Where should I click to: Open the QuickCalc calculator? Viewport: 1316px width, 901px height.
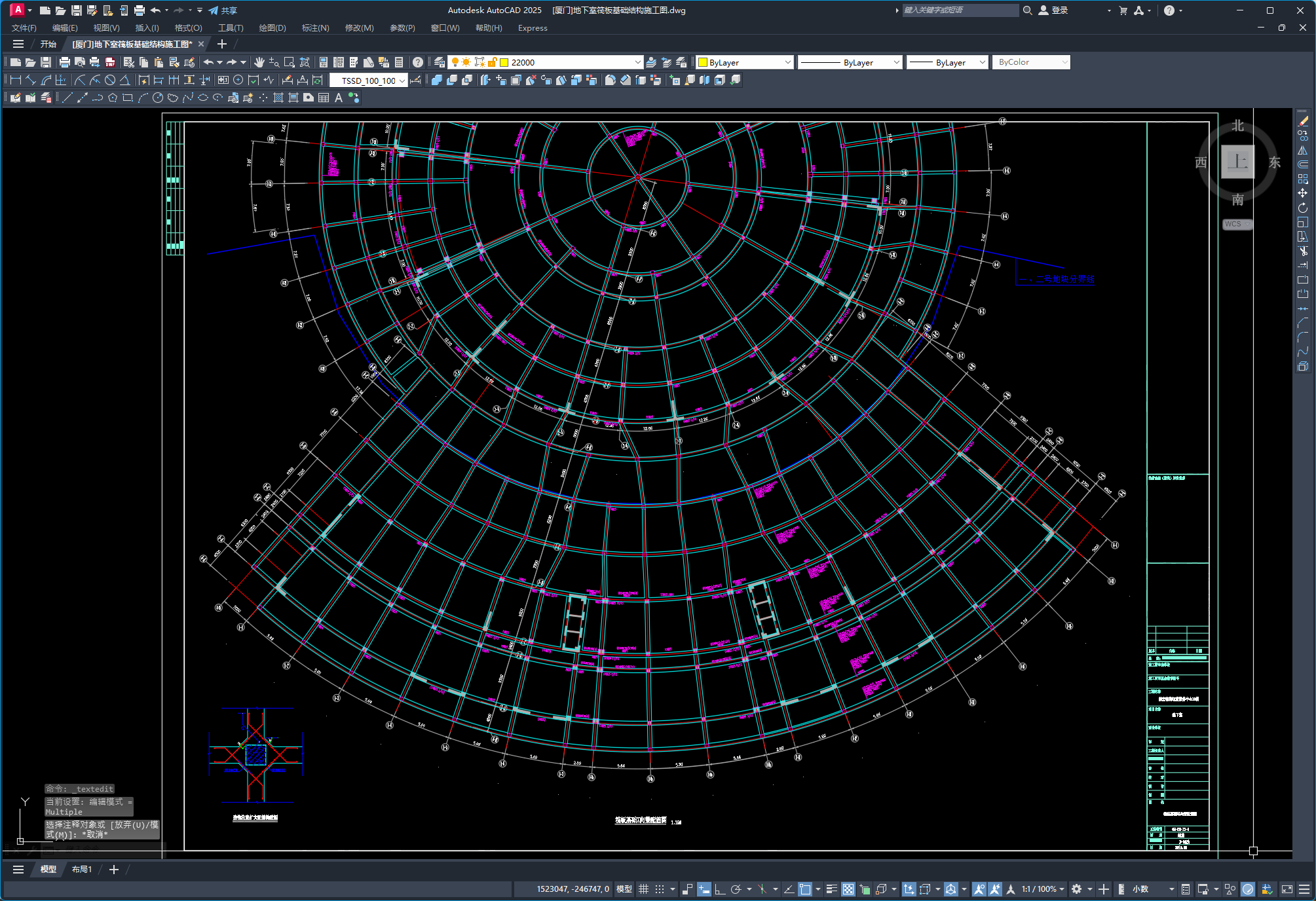(399, 63)
